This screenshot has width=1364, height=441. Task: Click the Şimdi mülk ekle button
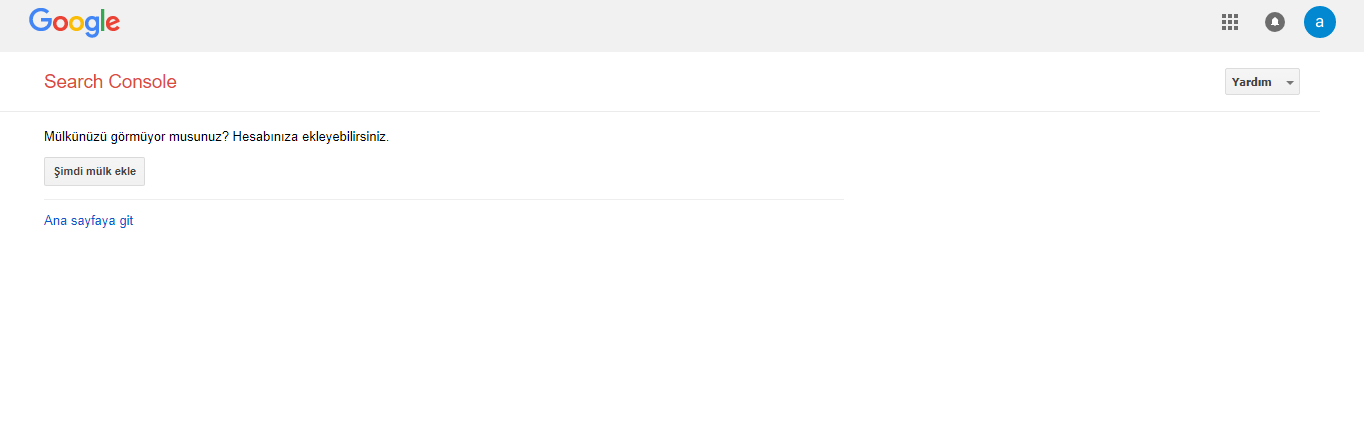click(95, 171)
